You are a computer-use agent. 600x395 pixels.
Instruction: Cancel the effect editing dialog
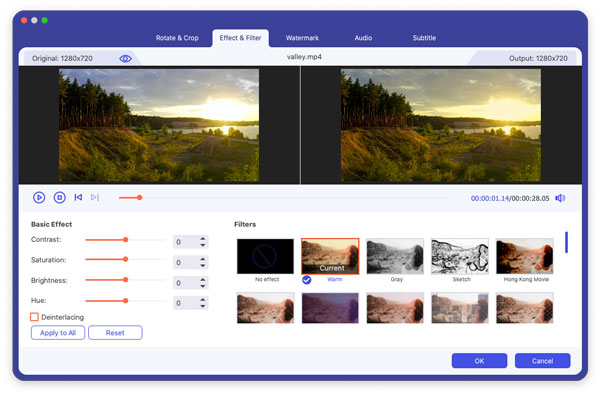click(x=542, y=361)
